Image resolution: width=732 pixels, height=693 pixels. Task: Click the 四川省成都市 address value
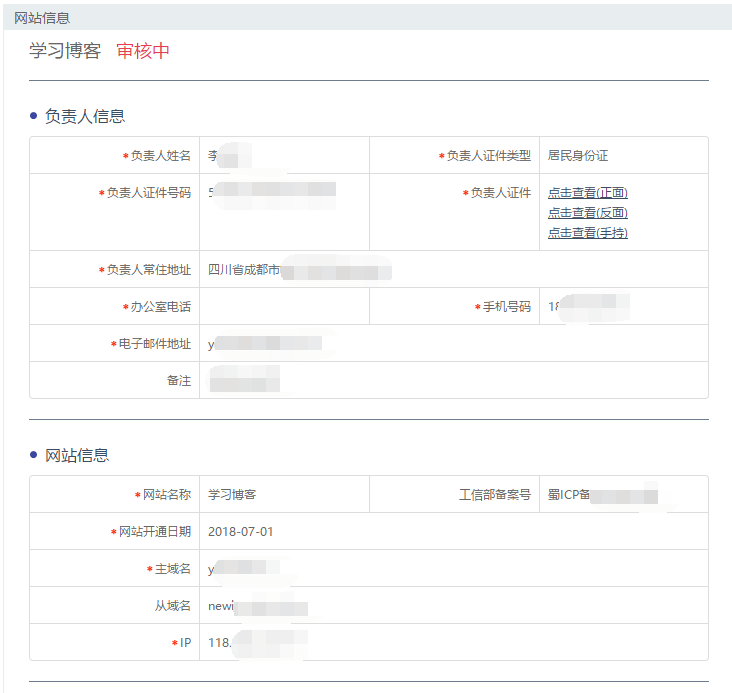coord(245,270)
